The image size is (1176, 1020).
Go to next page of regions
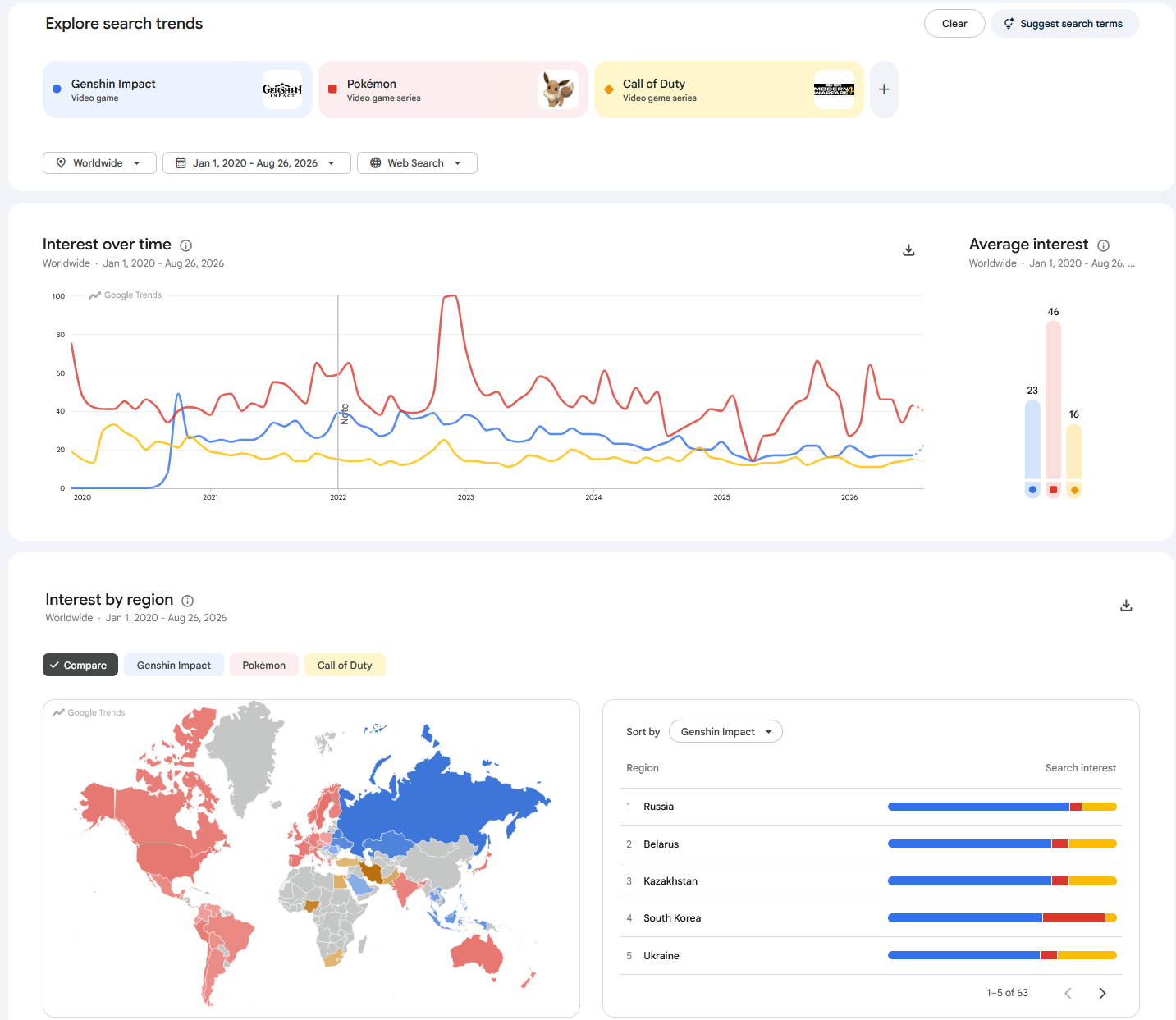click(1102, 993)
